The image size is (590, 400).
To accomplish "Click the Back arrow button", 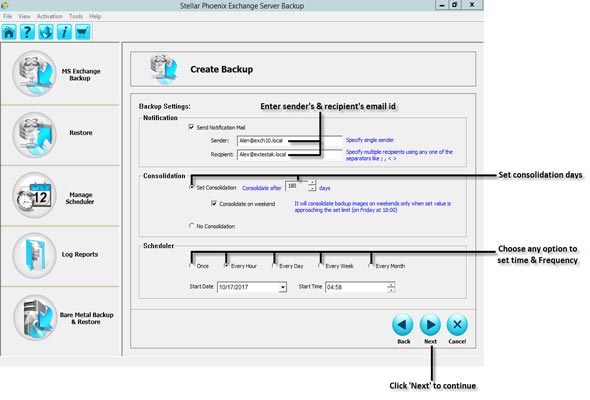I will [403, 325].
